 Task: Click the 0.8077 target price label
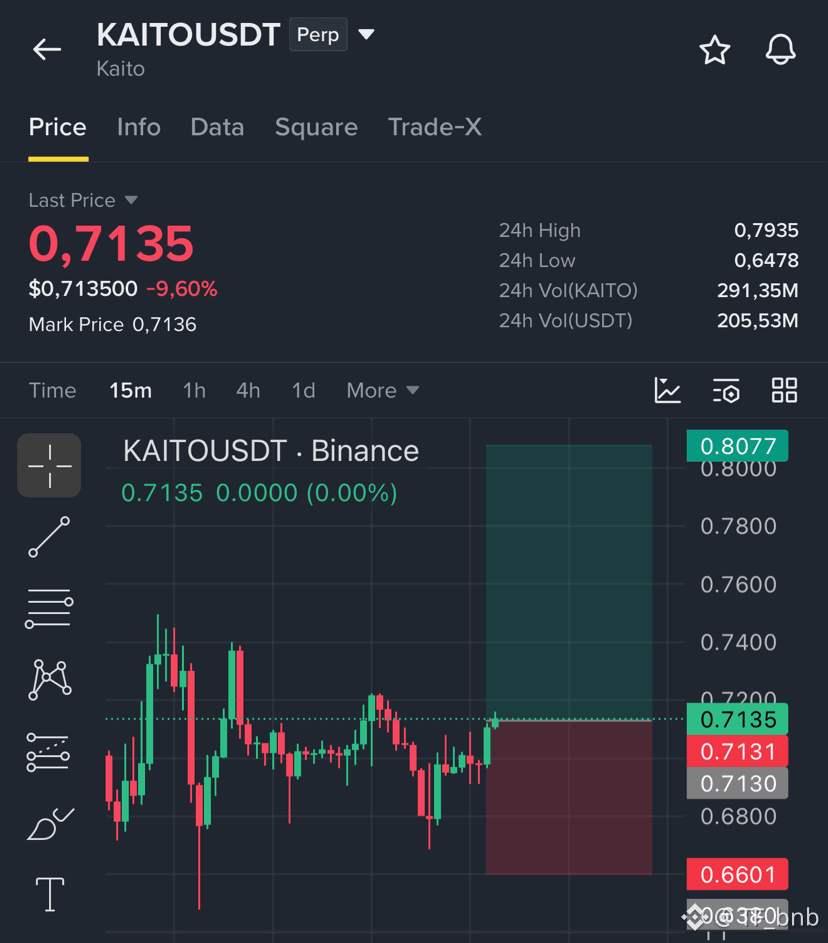(x=737, y=446)
